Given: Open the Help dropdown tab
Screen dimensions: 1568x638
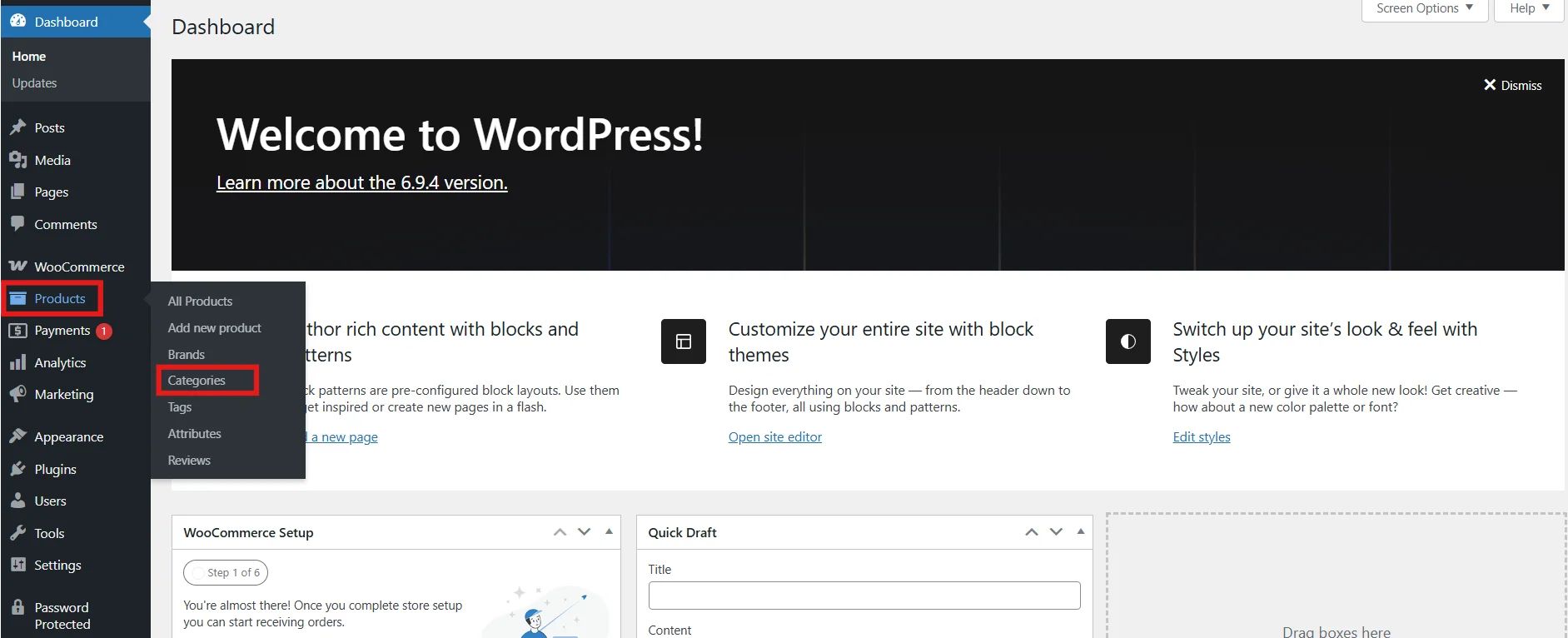Looking at the screenshot, I should click(1529, 9).
